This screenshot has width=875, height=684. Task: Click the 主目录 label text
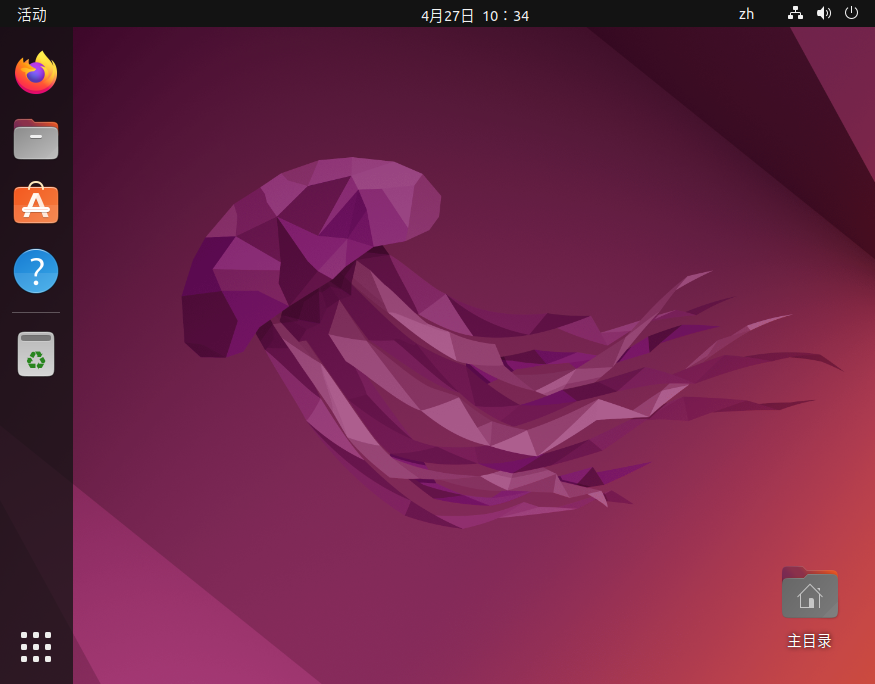point(809,641)
